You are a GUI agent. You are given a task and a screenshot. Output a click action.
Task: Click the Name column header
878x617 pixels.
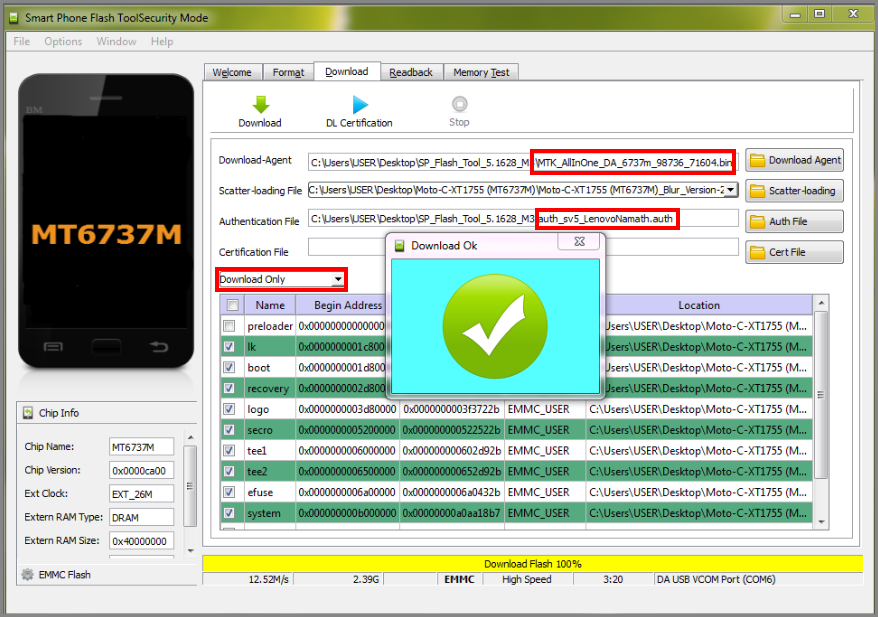pos(270,305)
